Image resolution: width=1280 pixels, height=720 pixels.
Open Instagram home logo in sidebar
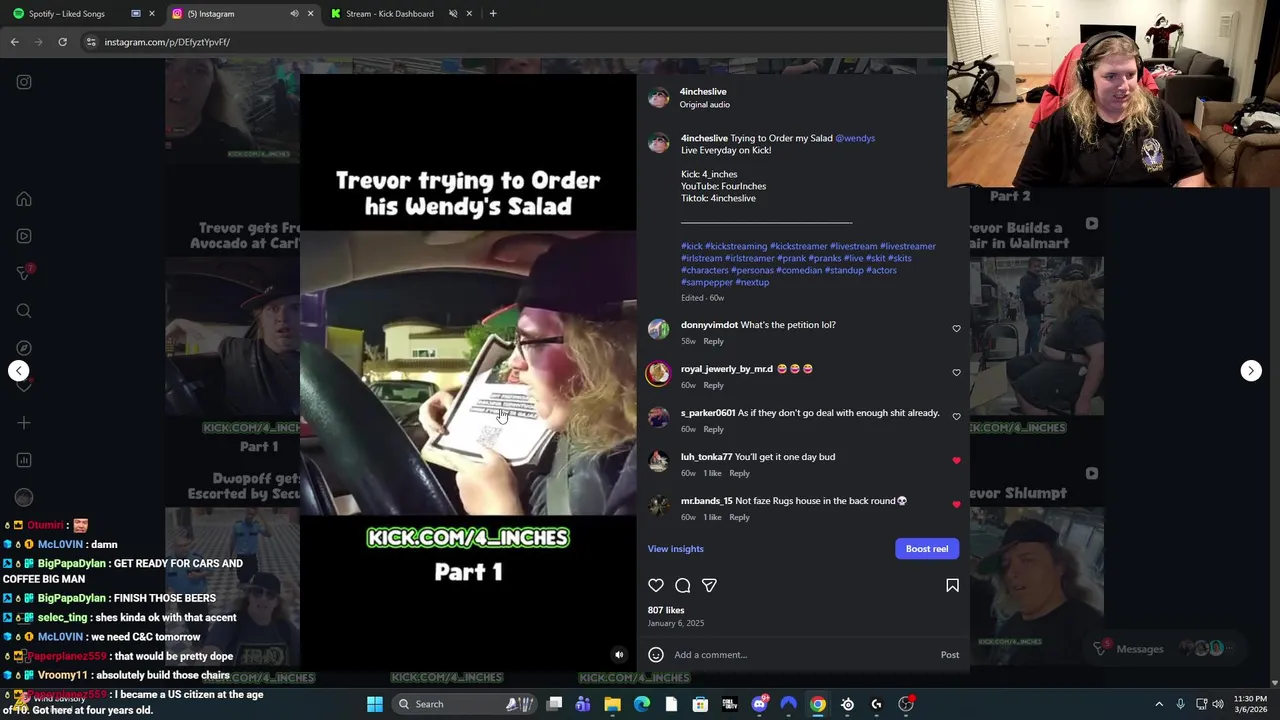click(x=24, y=82)
